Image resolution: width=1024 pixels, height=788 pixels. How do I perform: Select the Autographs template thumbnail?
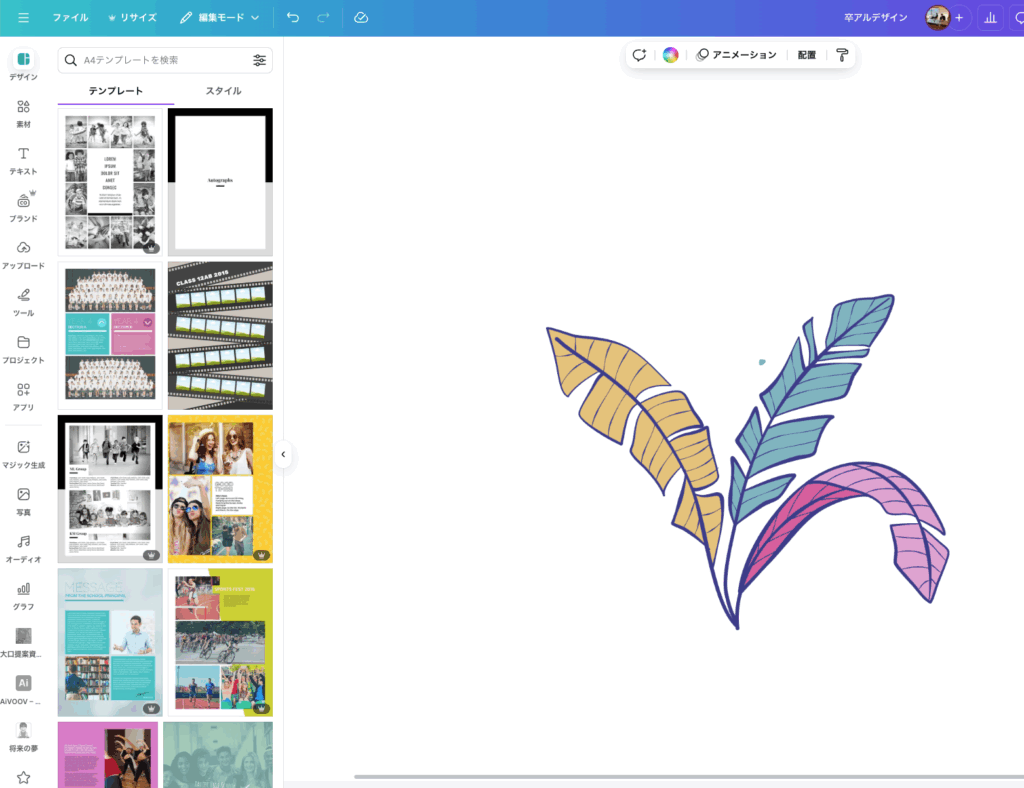pos(220,182)
